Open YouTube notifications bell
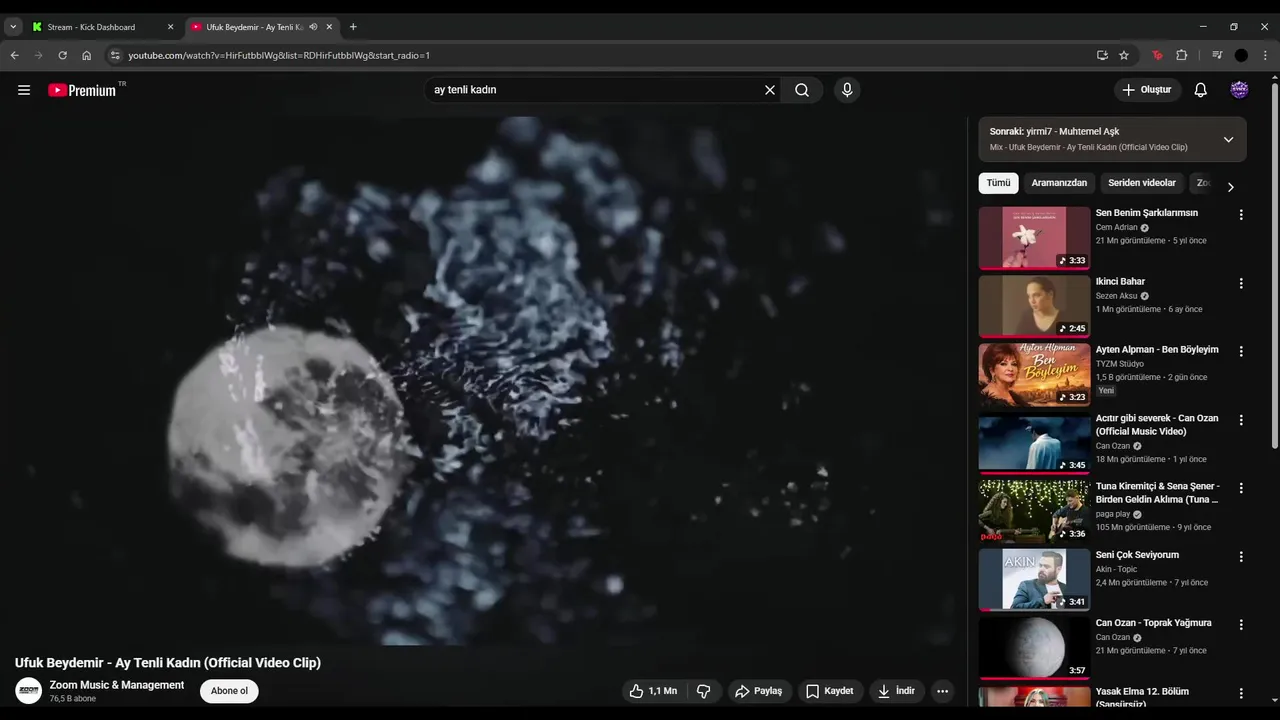 tap(1201, 90)
